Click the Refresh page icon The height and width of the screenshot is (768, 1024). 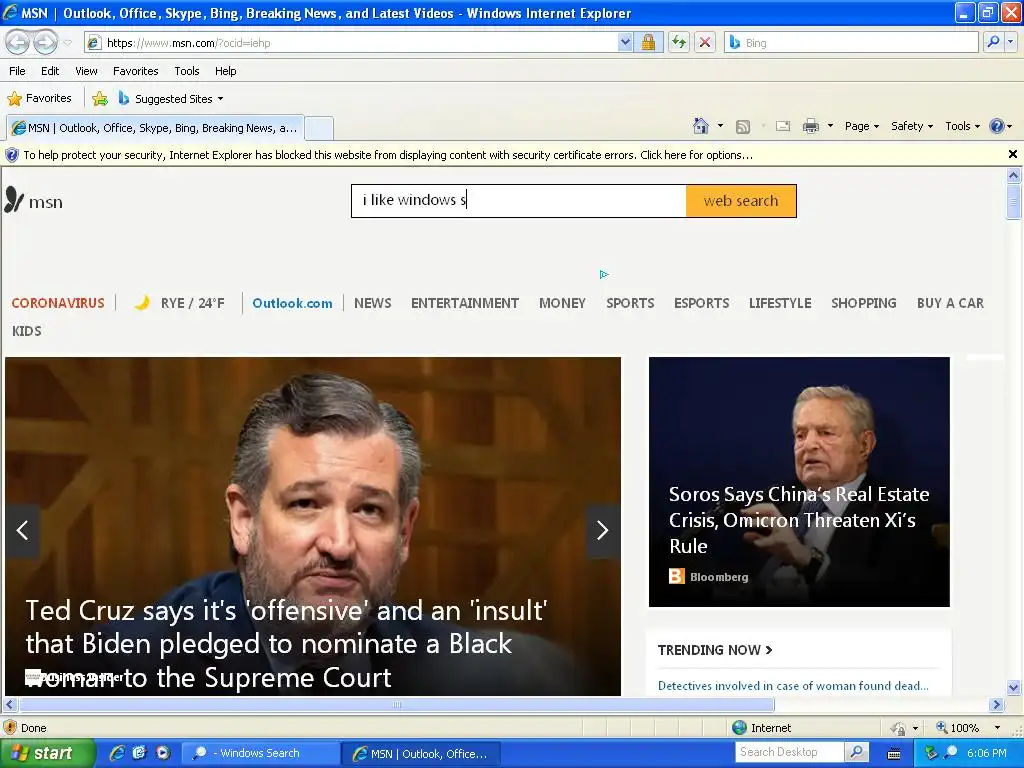[x=679, y=42]
